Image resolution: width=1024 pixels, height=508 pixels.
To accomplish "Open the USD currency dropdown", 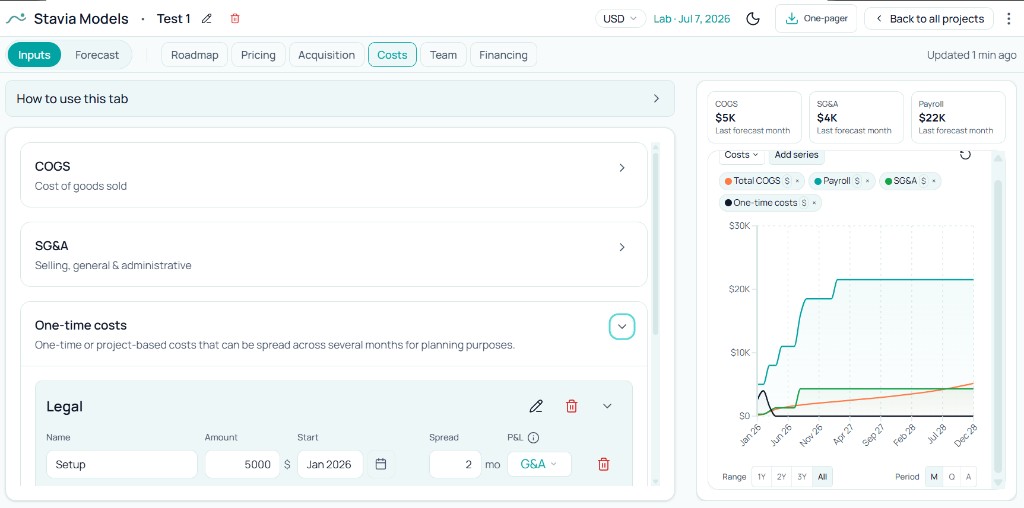I will 620,19.
